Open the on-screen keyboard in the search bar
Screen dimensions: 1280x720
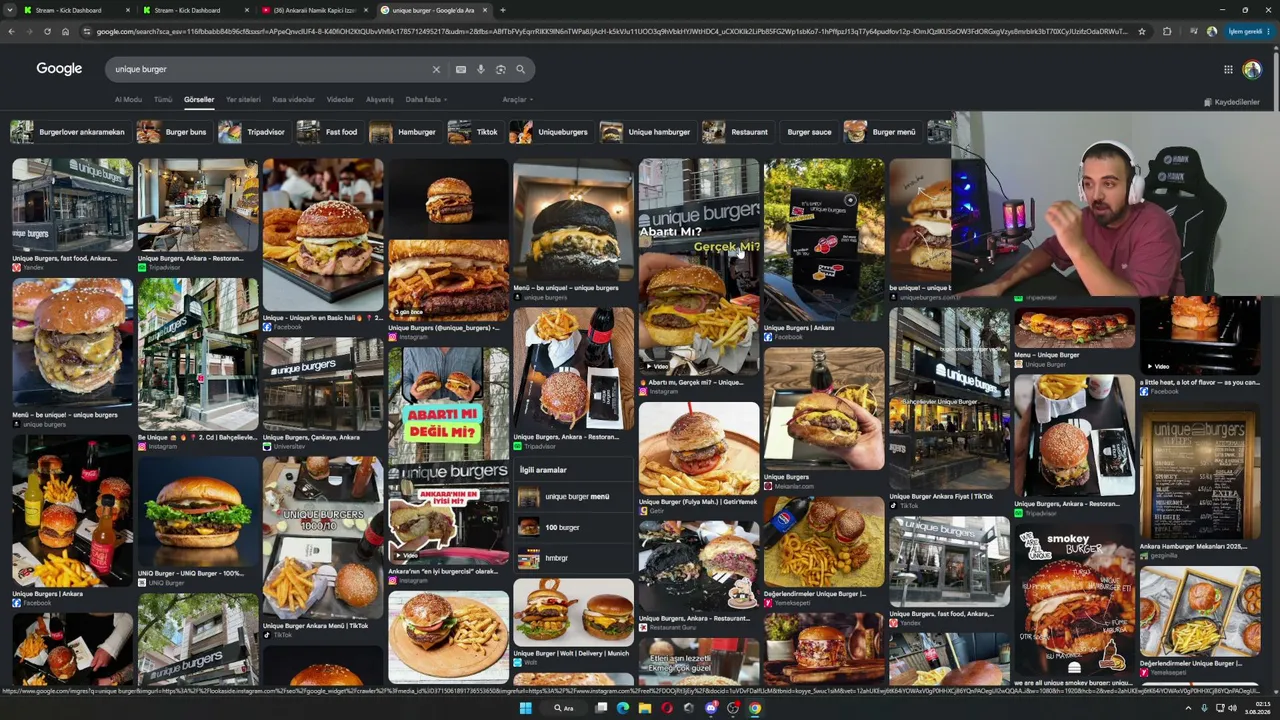pos(460,69)
